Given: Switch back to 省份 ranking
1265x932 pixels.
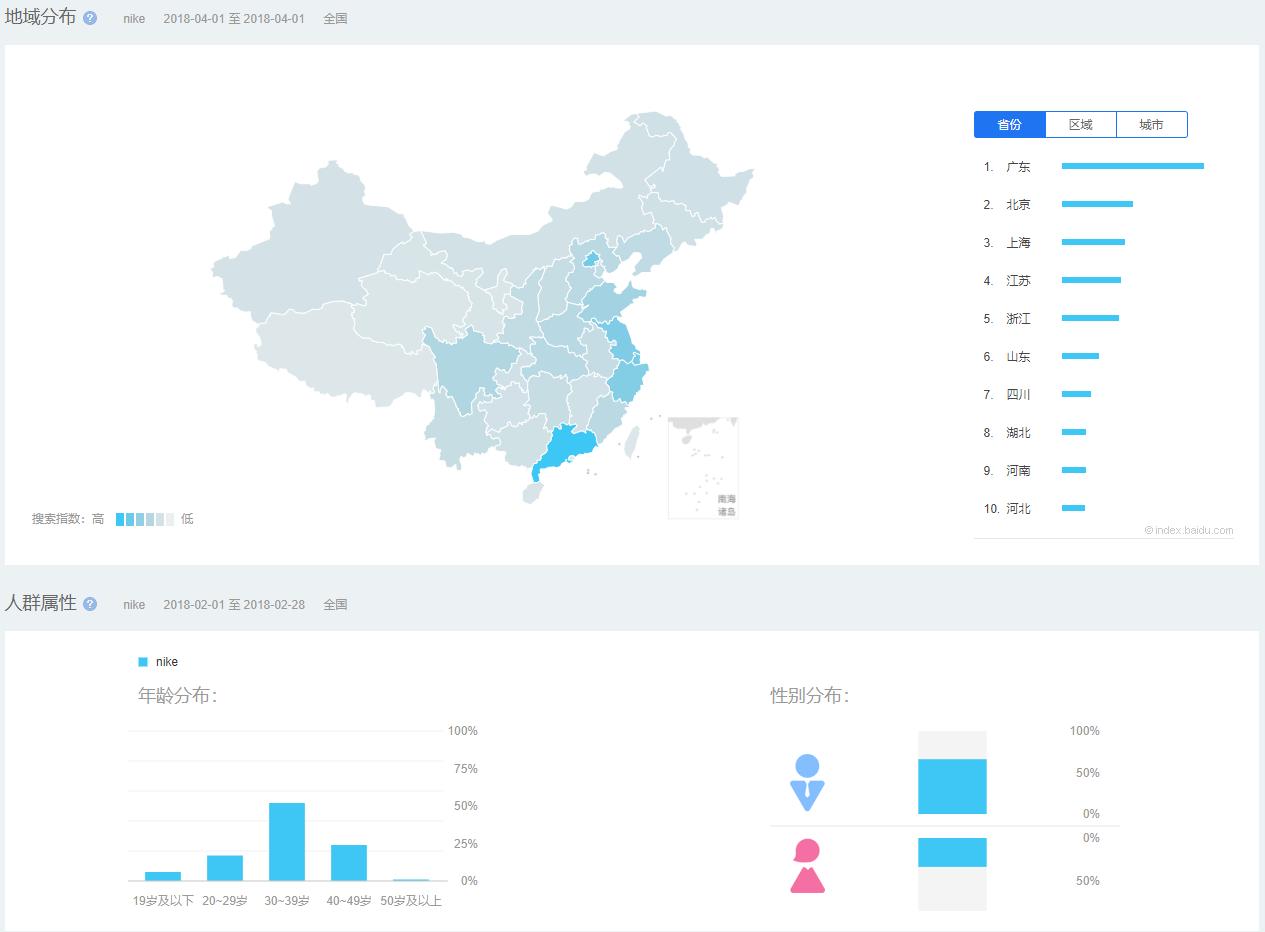Looking at the screenshot, I should click(1009, 124).
